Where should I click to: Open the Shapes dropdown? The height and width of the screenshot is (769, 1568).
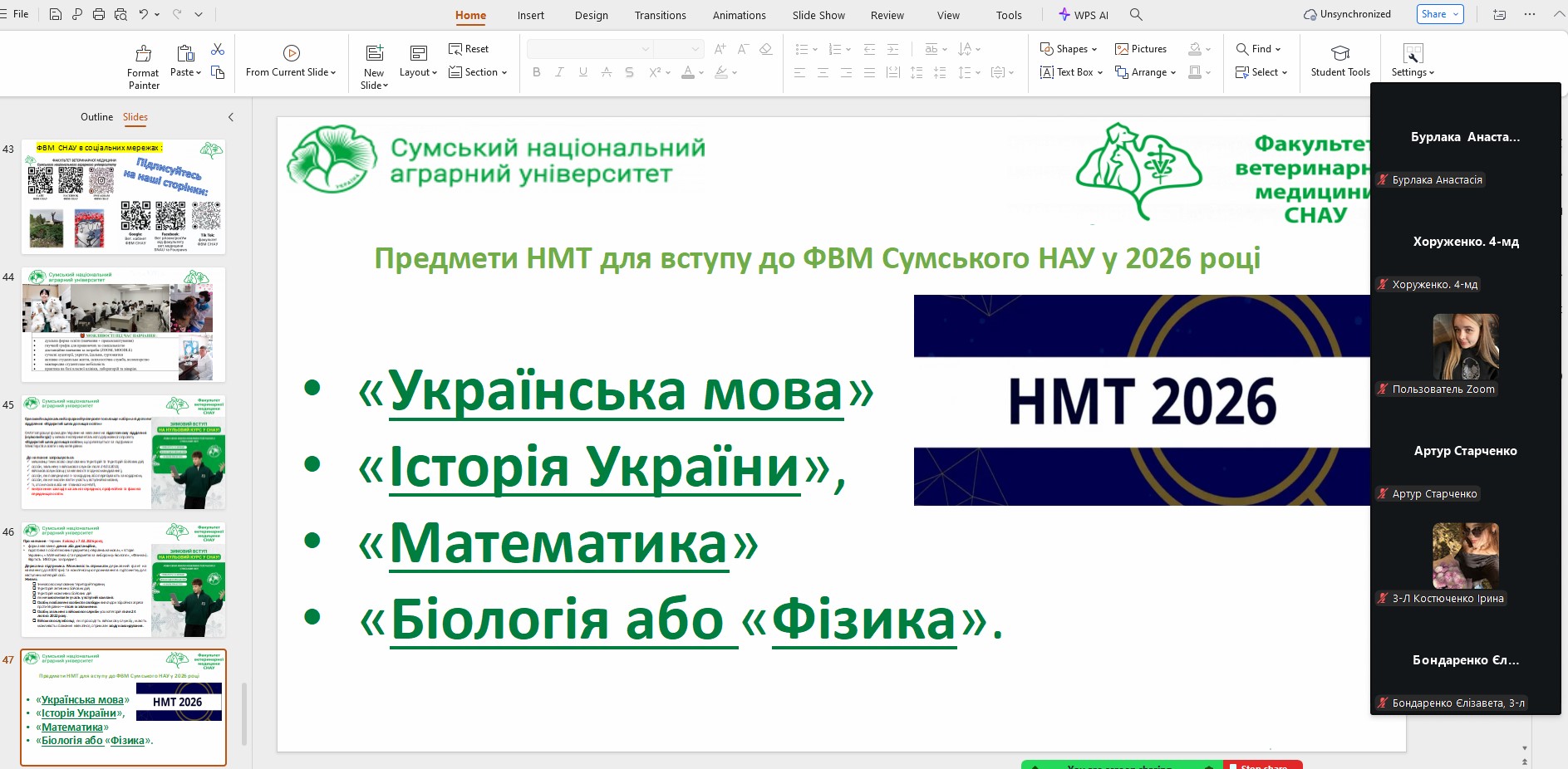(1069, 49)
